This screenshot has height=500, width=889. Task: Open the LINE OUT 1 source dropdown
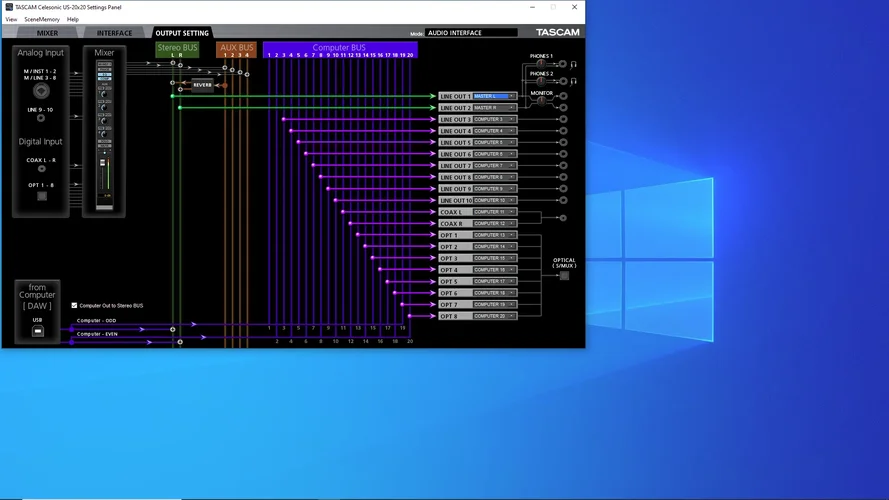tap(494, 96)
